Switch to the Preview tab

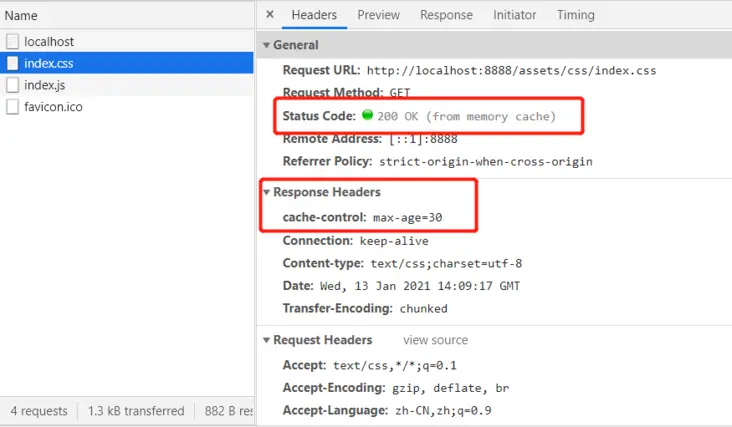[x=379, y=15]
